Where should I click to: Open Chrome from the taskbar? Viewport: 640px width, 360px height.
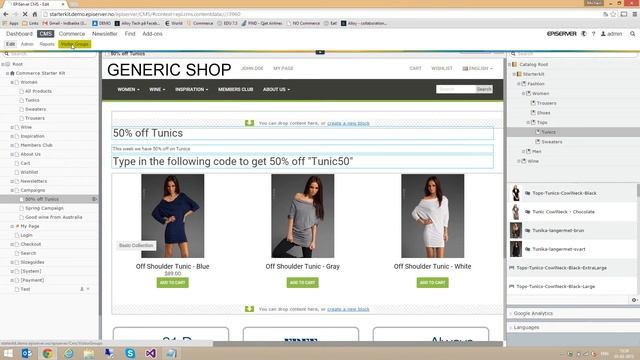coord(47,353)
